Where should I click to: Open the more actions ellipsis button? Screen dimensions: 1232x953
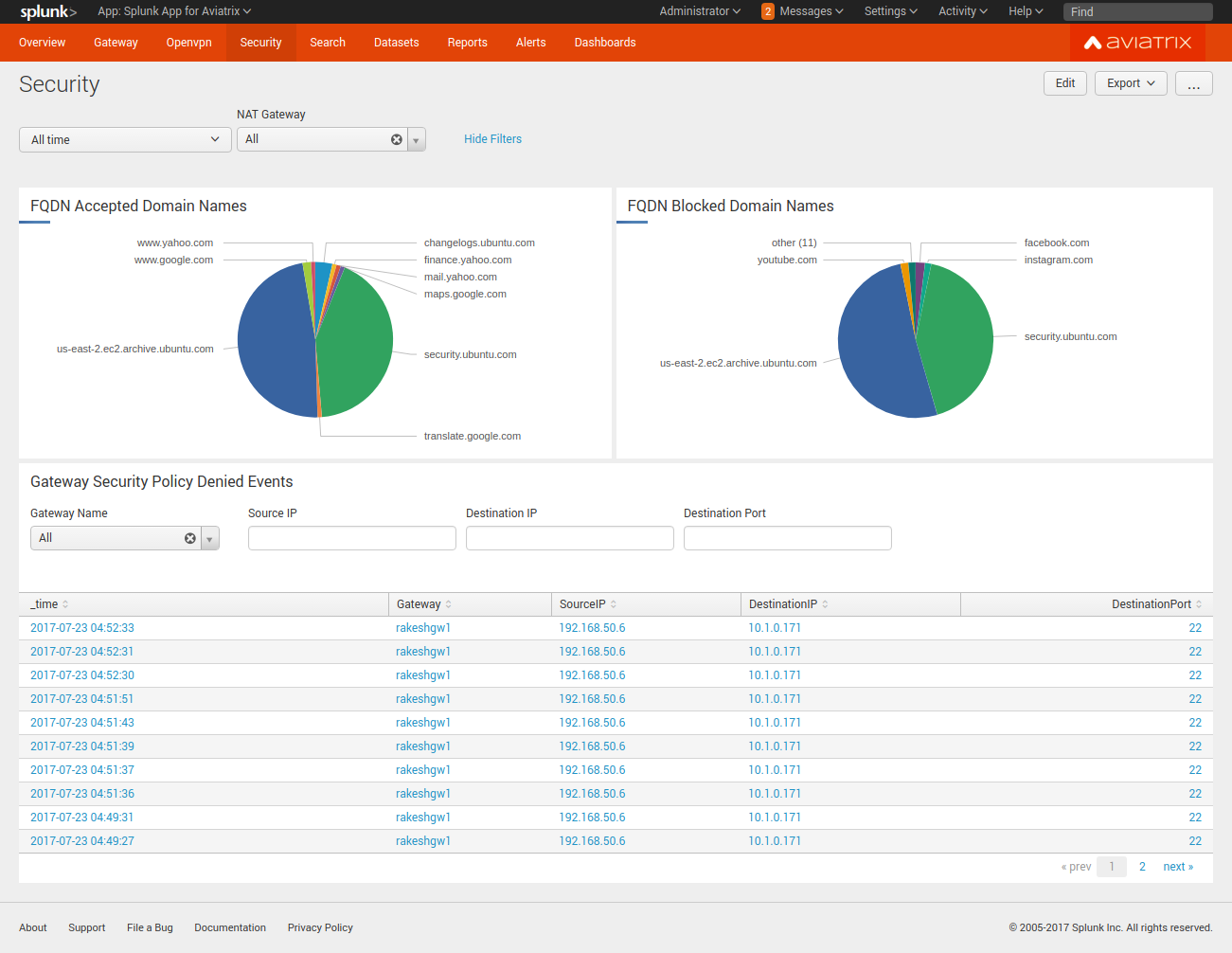1194,83
